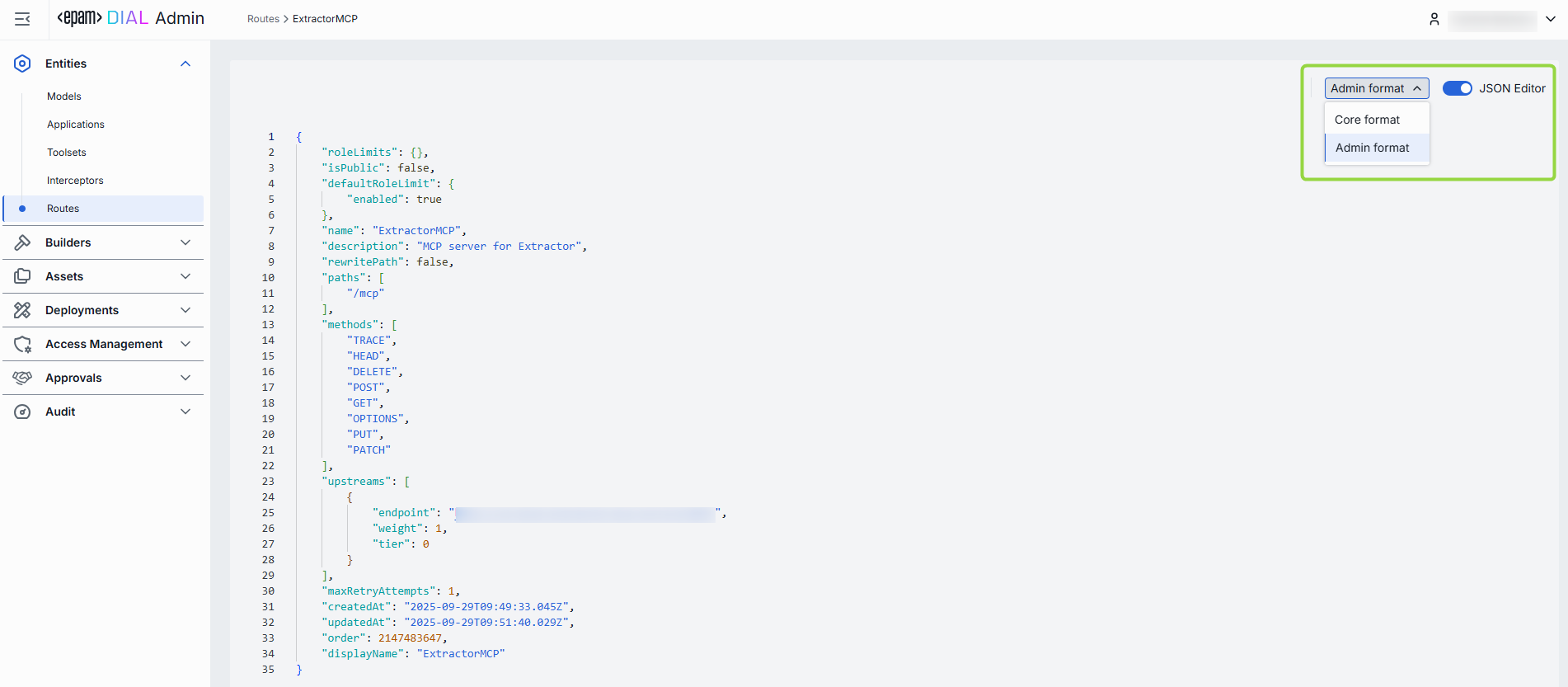
Task: Click the description line in JSON editor
Action: click(453, 247)
